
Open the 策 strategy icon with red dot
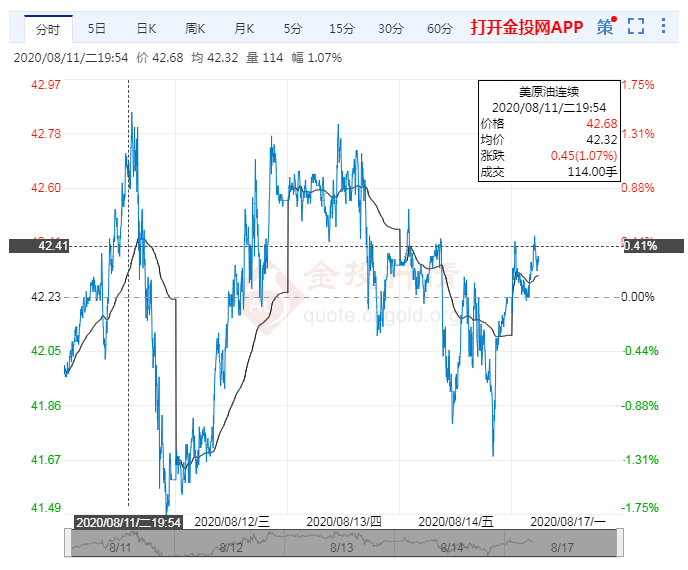click(x=606, y=27)
